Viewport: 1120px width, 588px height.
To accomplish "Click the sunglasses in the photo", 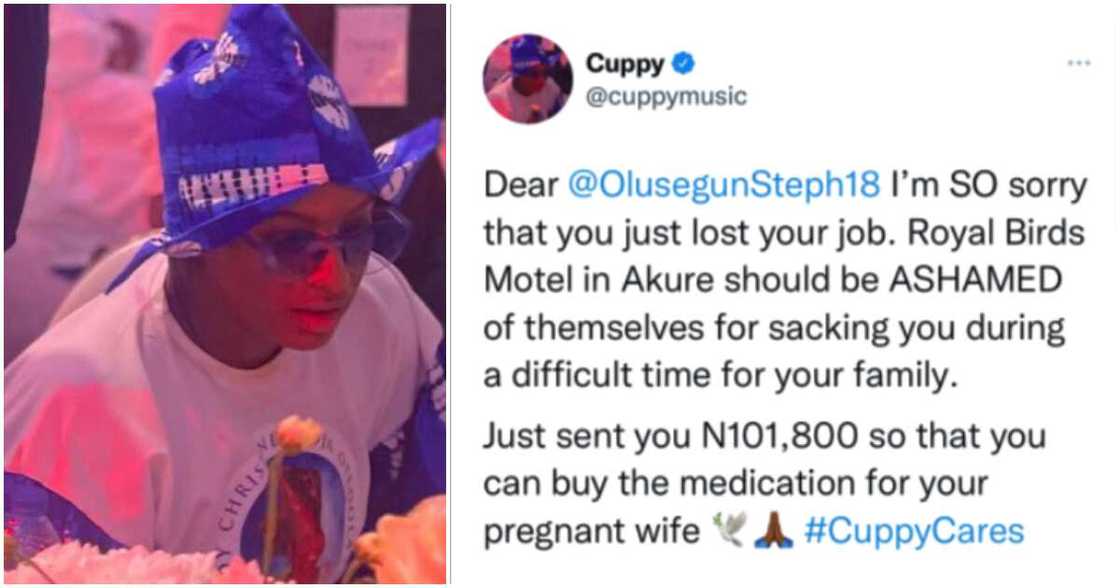I will pos(331,241).
